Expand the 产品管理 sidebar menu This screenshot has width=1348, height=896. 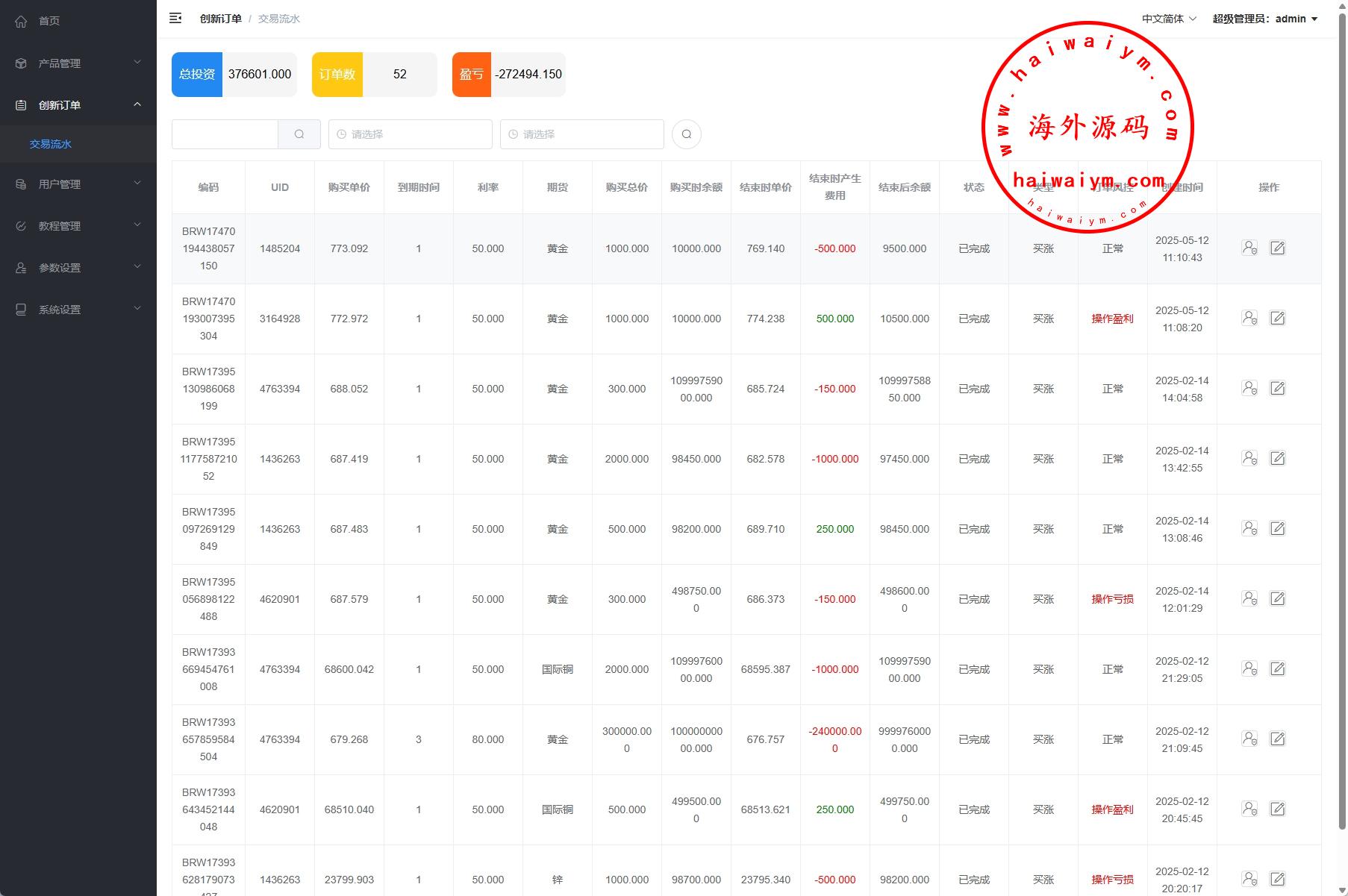[x=78, y=63]
